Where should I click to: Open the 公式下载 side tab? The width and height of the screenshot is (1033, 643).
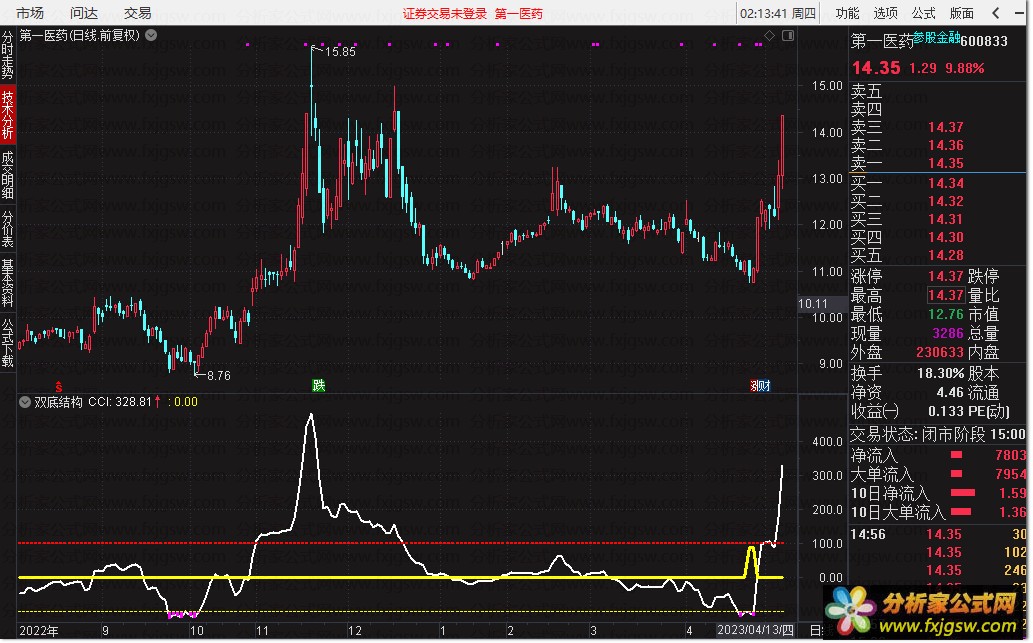pyautogui.click(x=7, y=343)
